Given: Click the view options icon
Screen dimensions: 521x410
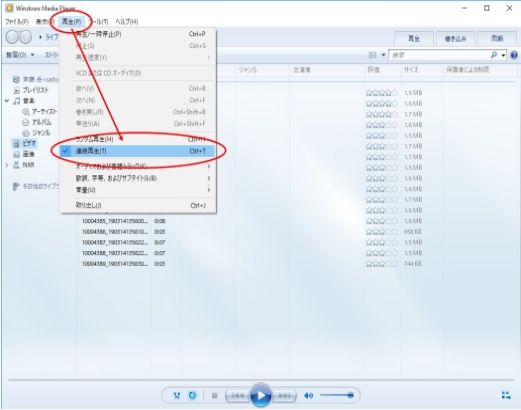Looking at the screenshot, I should tap(373, 55).
